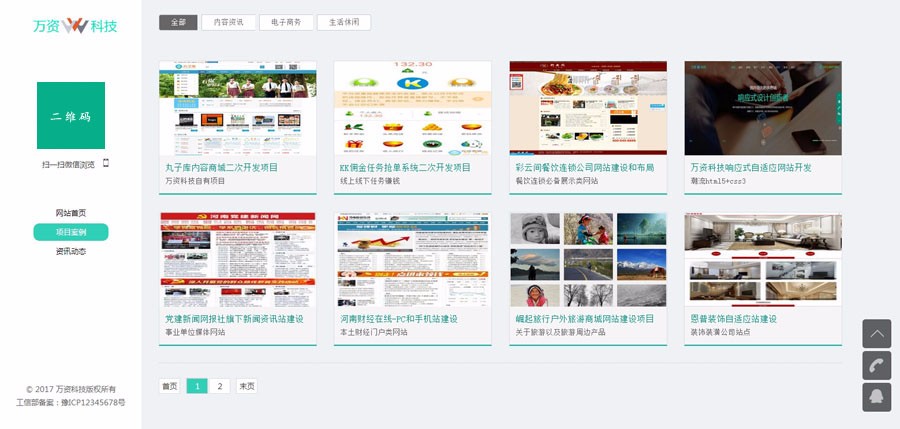Open the QQ chat icon button
Viewport: 900px width, 429px height.
click(876, 397)
